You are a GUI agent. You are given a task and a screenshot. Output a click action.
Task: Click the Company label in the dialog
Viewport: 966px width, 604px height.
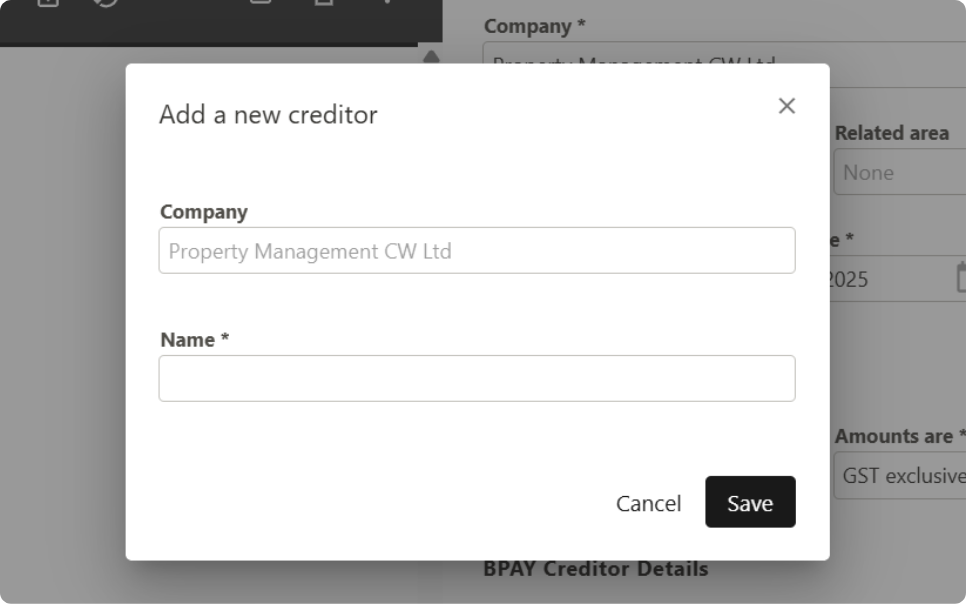[x=204, y=212]
